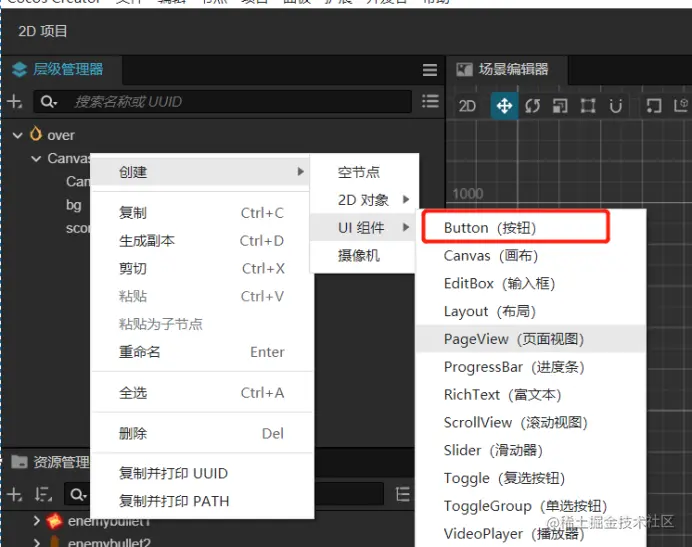The image size is (692, 547).
Task: Select the move transform tool
Action: (504, 106)
